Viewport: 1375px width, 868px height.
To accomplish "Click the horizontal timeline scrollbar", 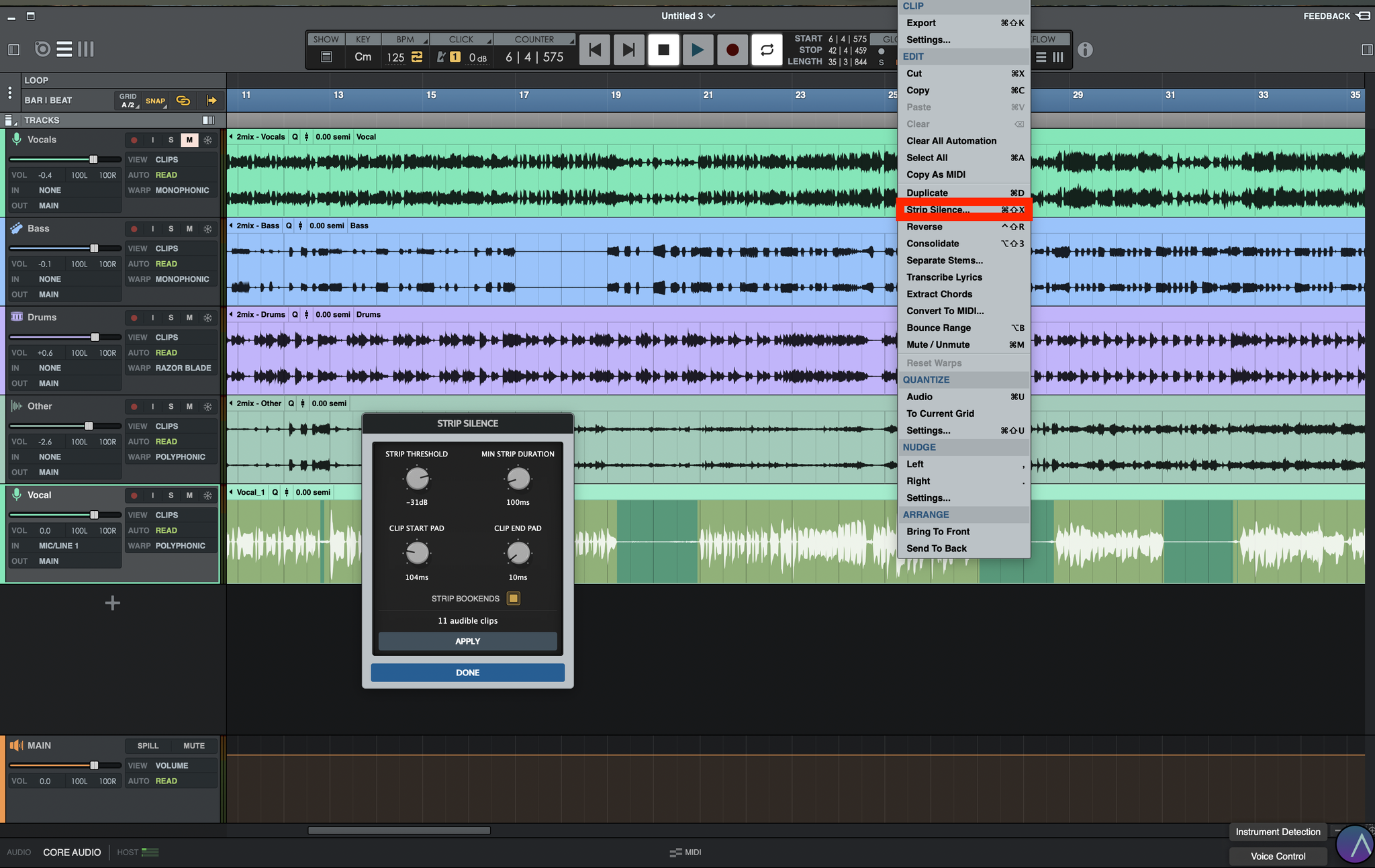I will pyautogui.click(x=399, y=830).
